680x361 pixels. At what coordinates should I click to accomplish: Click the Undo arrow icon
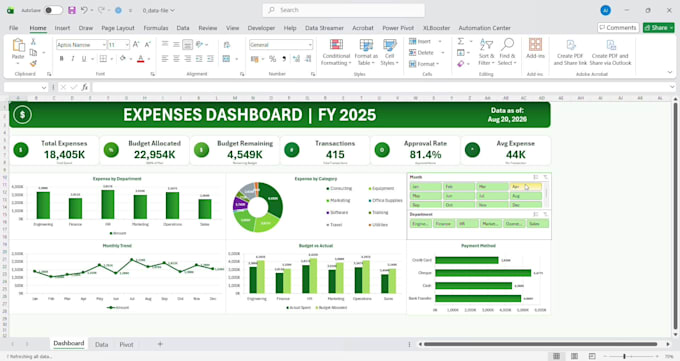pyautogui.click(x=85, y=10)
